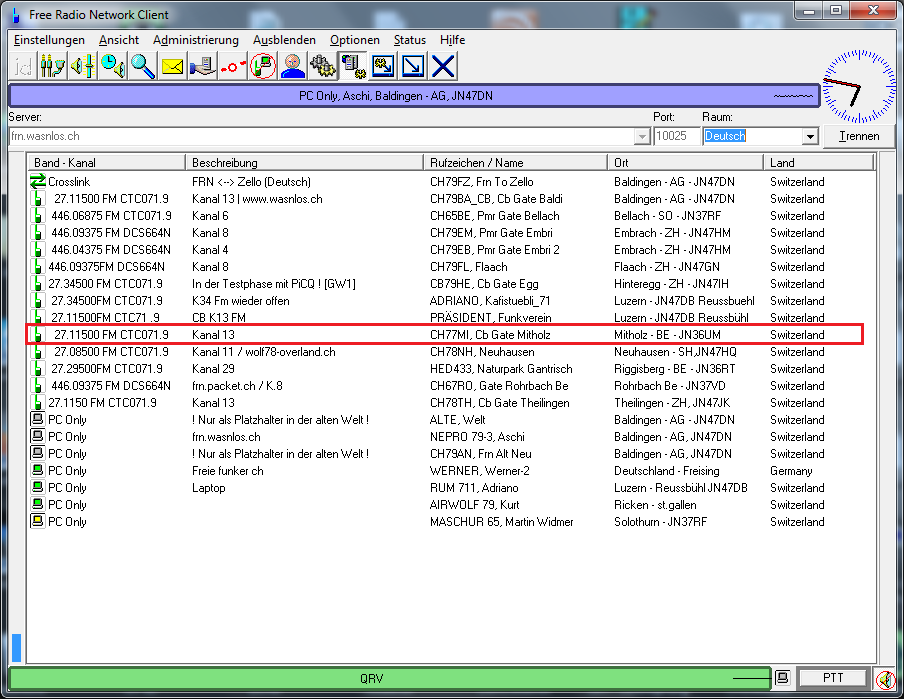Viewport: 904px width, 699px height.
Task: Open the Status menu
Action: click(x=410, y=40)
